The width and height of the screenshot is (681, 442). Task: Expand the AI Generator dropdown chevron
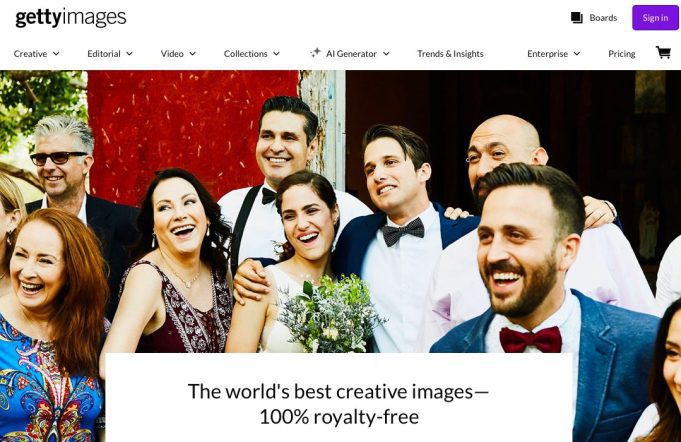386,54
